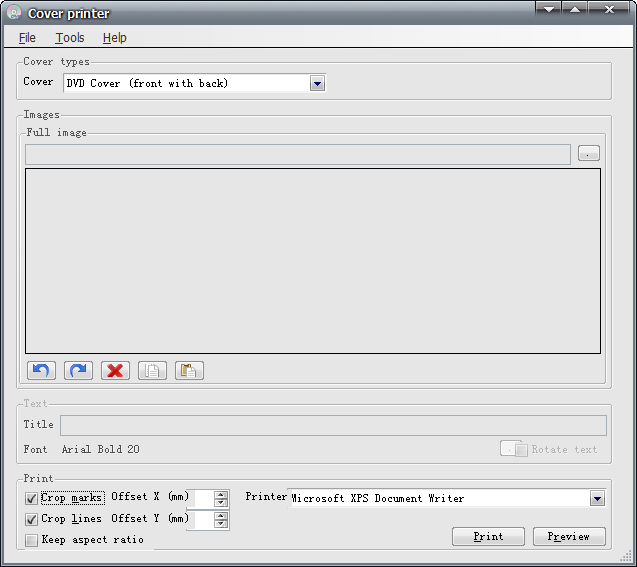This screenshot has height=567, width=637.
Task: Delete the image with the red X icon
Action: pyautogui.click(x=115, y=370)
